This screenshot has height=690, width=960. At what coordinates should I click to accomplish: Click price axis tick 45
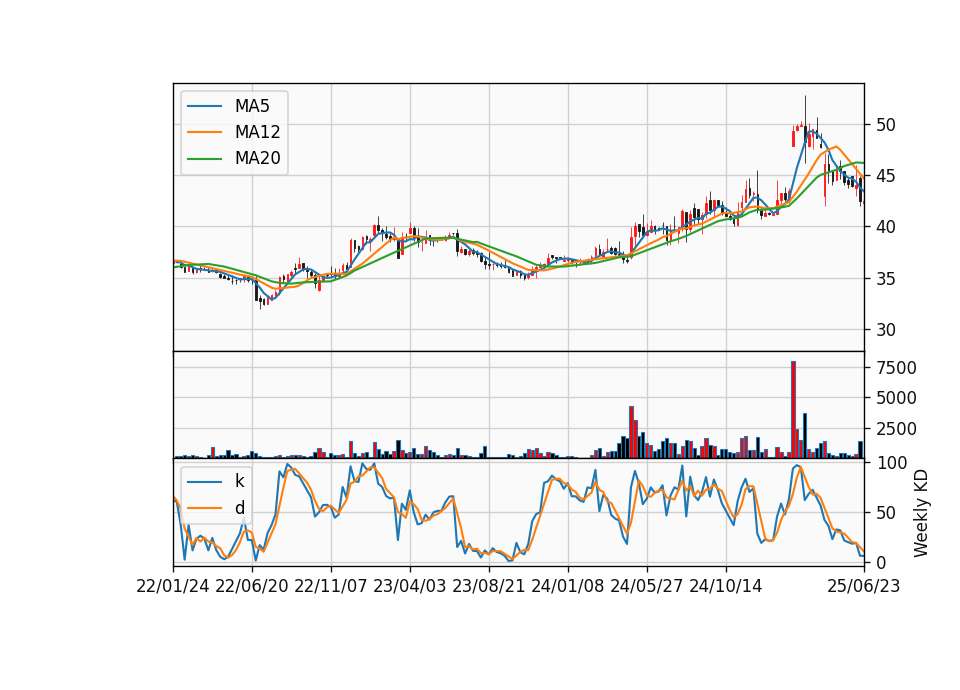click(x=885, y=176)
